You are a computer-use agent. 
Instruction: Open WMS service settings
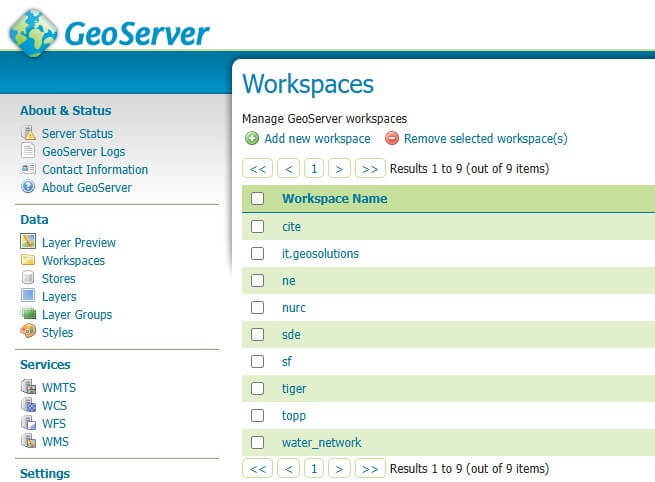coord(56,441)
